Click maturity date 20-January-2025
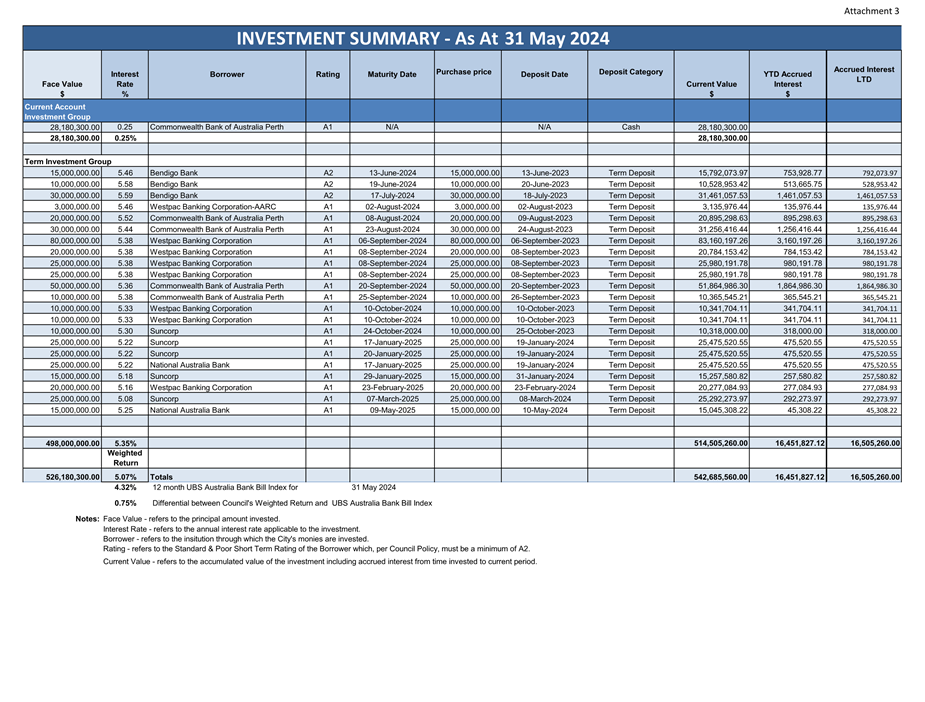This screenshot has width=925, height=702. point(392,354)
